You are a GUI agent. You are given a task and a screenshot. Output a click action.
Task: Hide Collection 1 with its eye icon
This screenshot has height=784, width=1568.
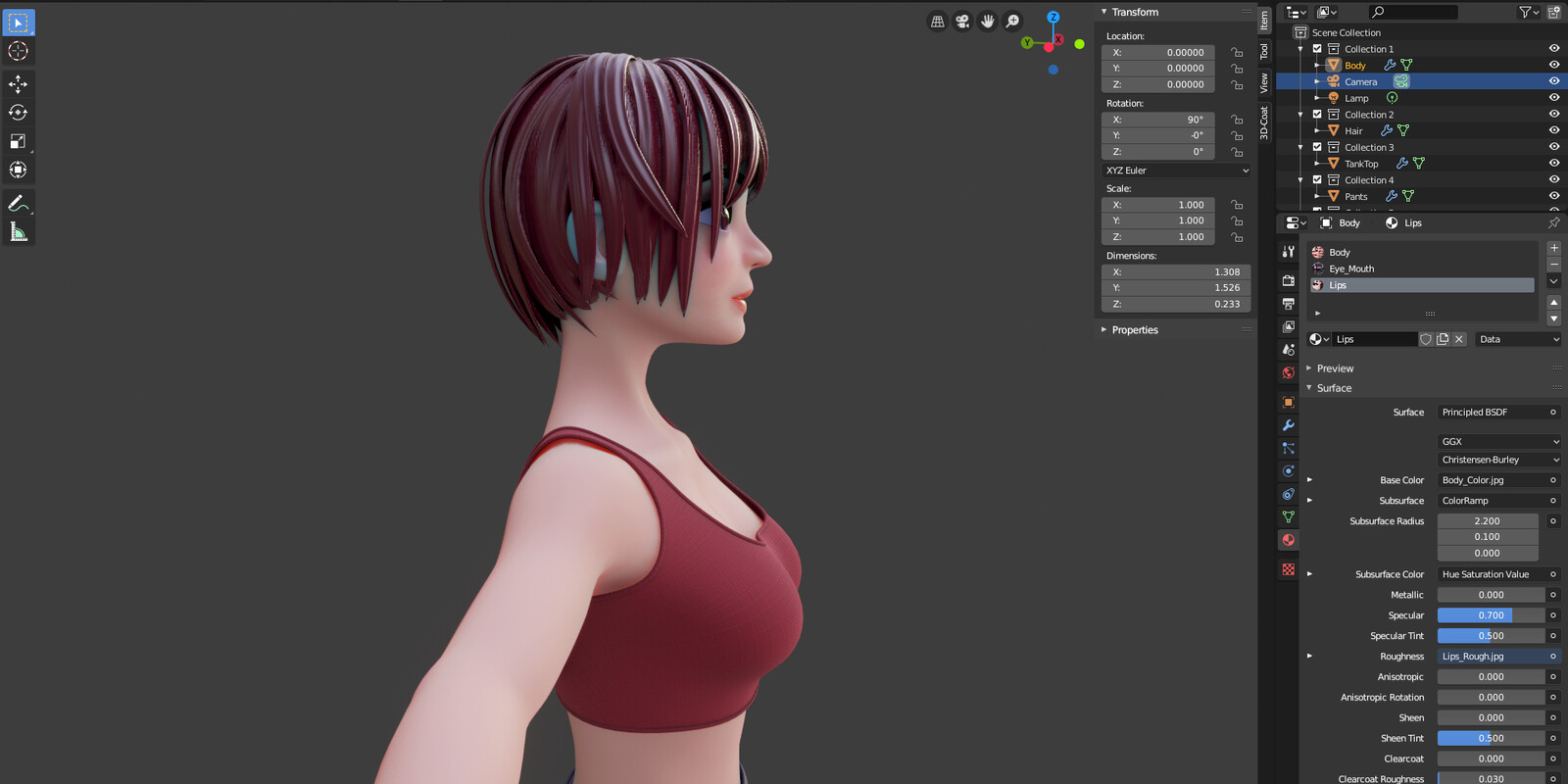(x=1554, y=49)
